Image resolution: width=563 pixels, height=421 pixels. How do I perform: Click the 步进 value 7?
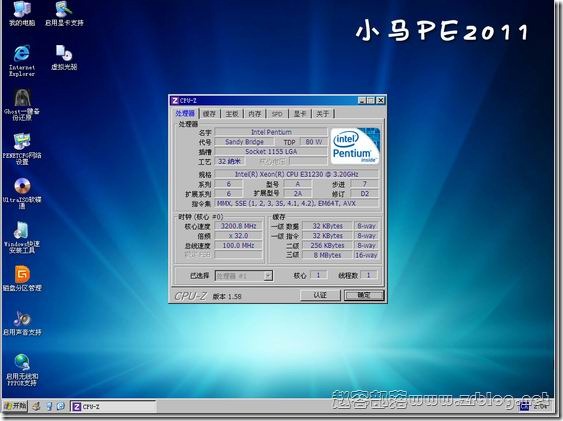coord(364,184)
